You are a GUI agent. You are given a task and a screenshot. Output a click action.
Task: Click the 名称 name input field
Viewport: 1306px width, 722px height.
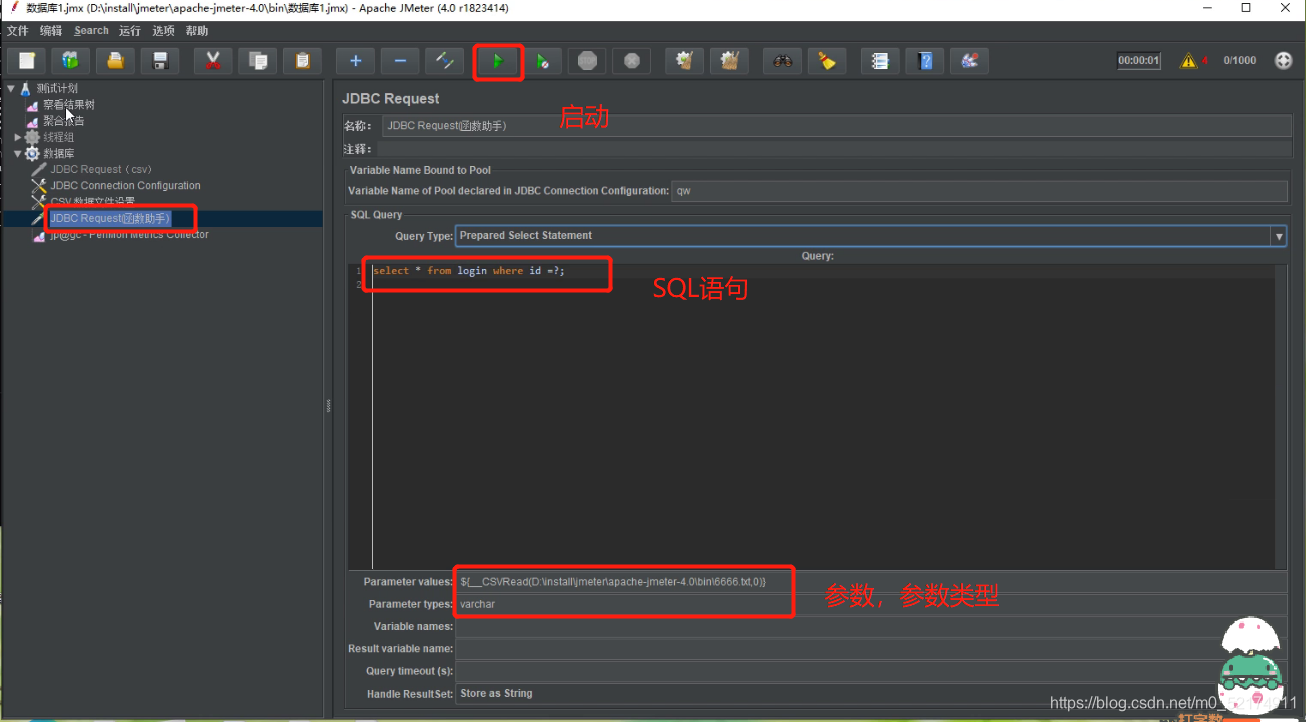pos(836,126)
